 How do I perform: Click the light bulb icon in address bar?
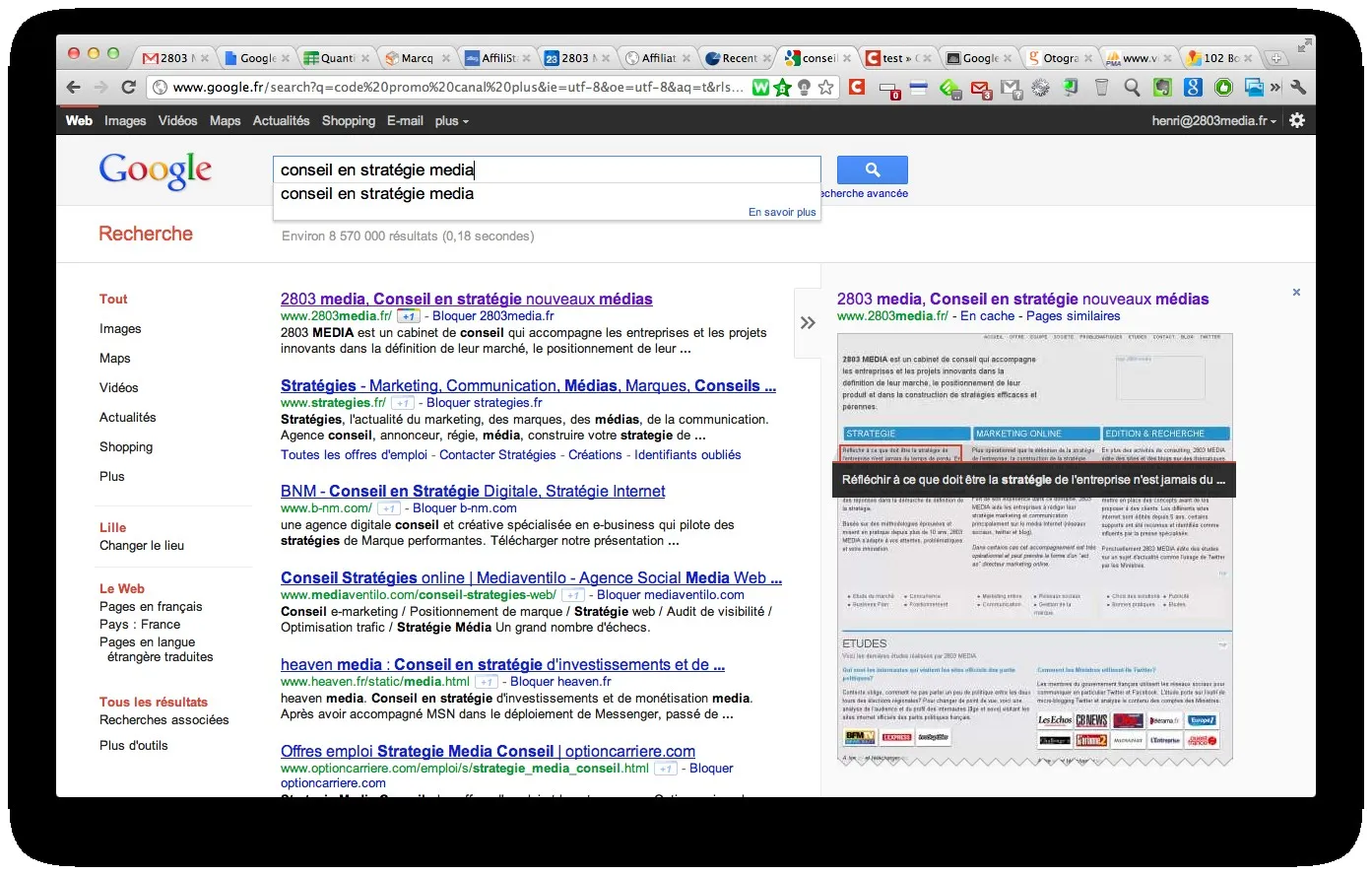(804, 88)
